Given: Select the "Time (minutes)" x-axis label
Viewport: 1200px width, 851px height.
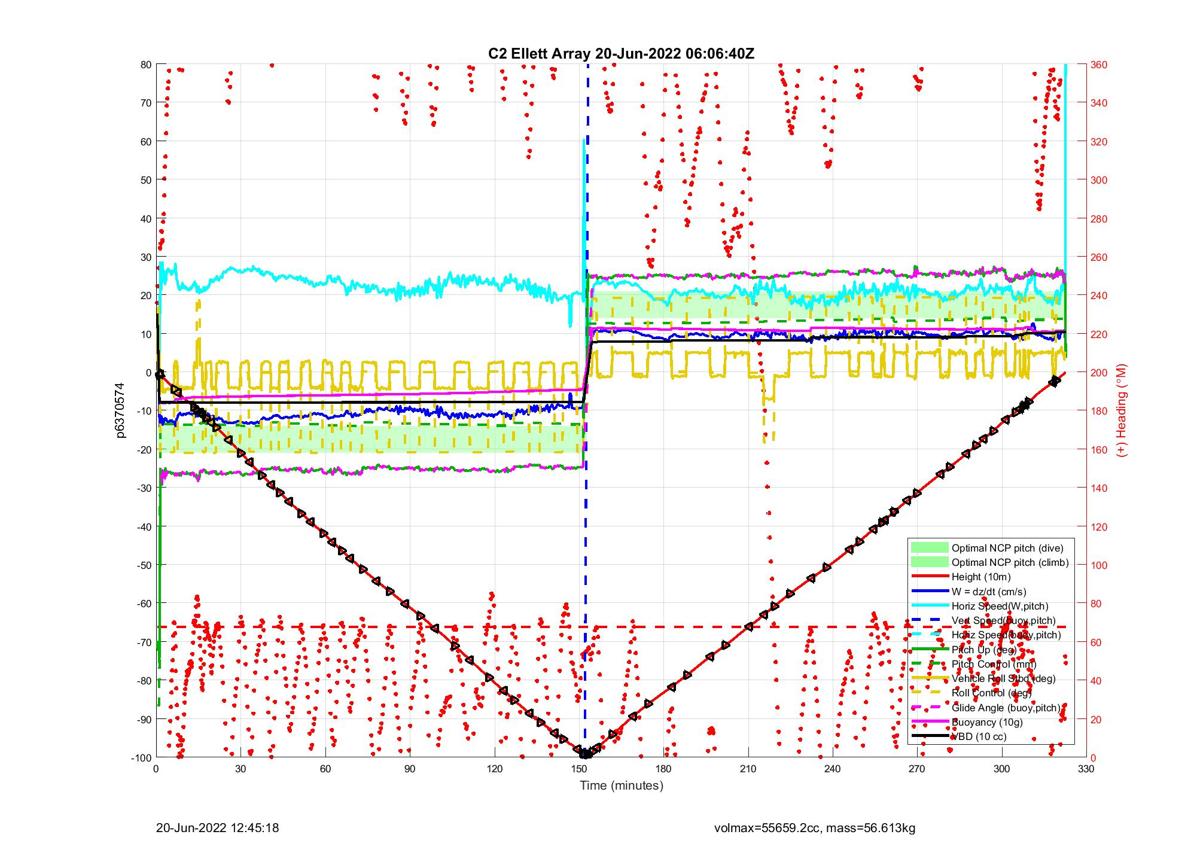Looking at the screenshot, I should (621, 786).
